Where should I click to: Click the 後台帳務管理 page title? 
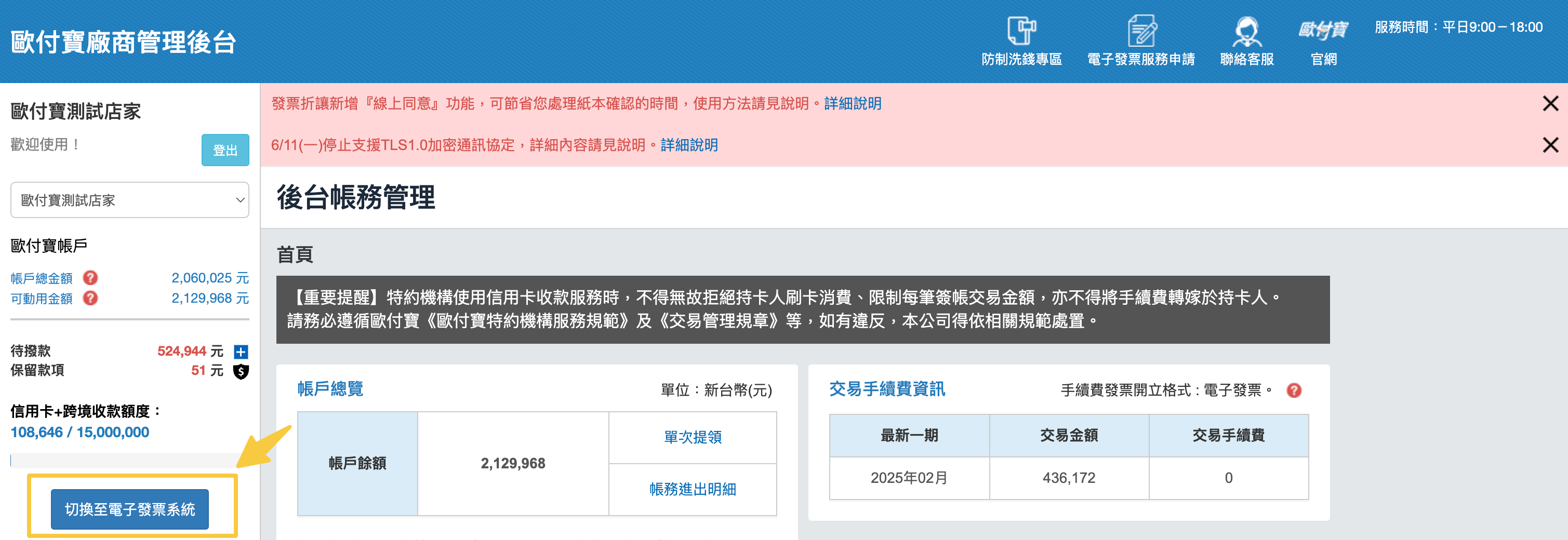pos(356,197)
